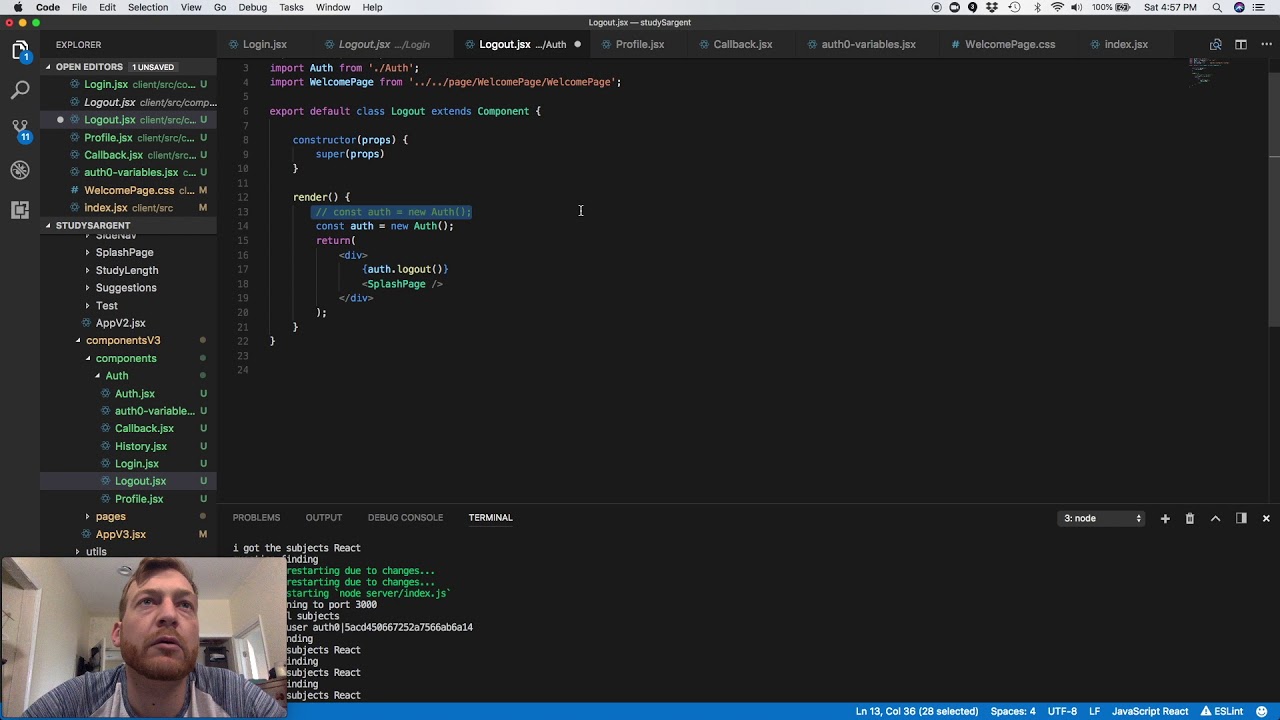The height and width of the screenshot is (720, 1280).
Task: Open the Explorer view in activity bar
Action: click(x=20, y=50)
